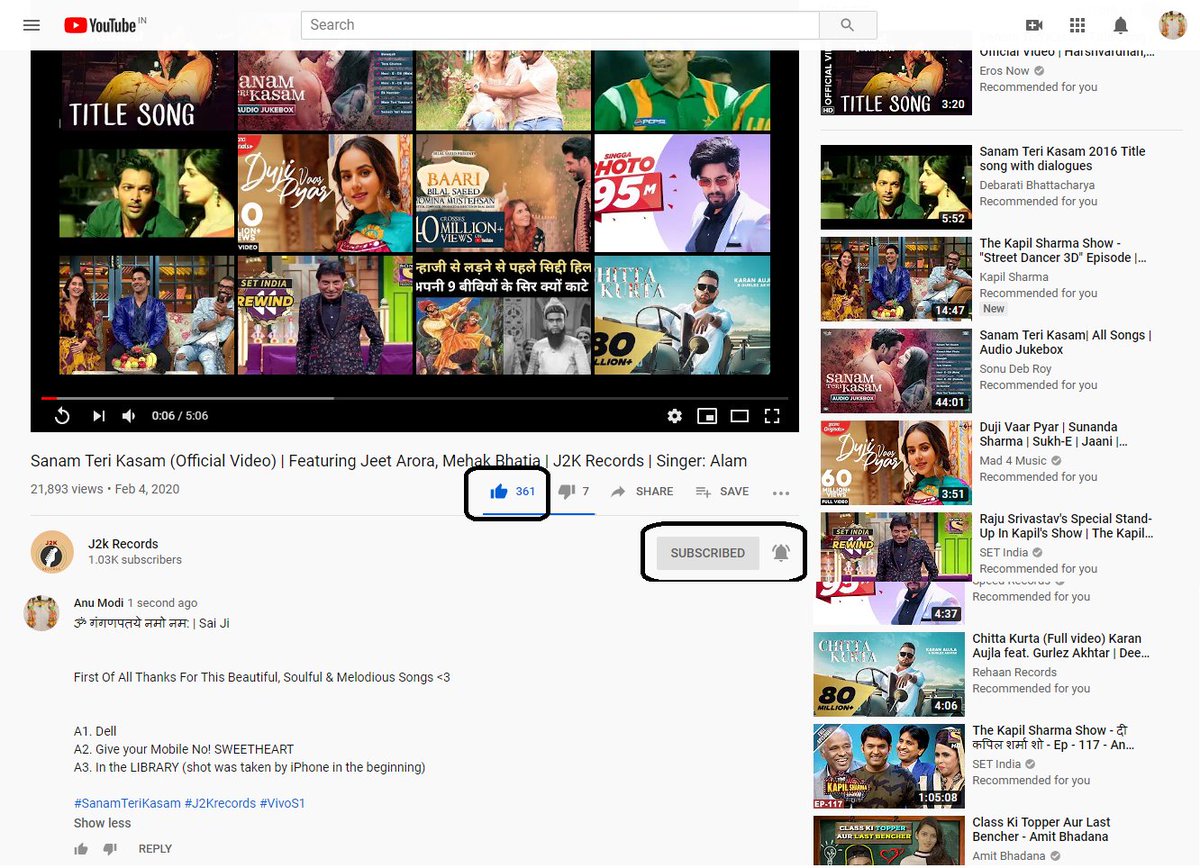The height and width of the screenshot is (868, 1200).
Task: Open sidebar 44:01 Audio Jukebox thumbnail
Action: click(x=896, y=371)
